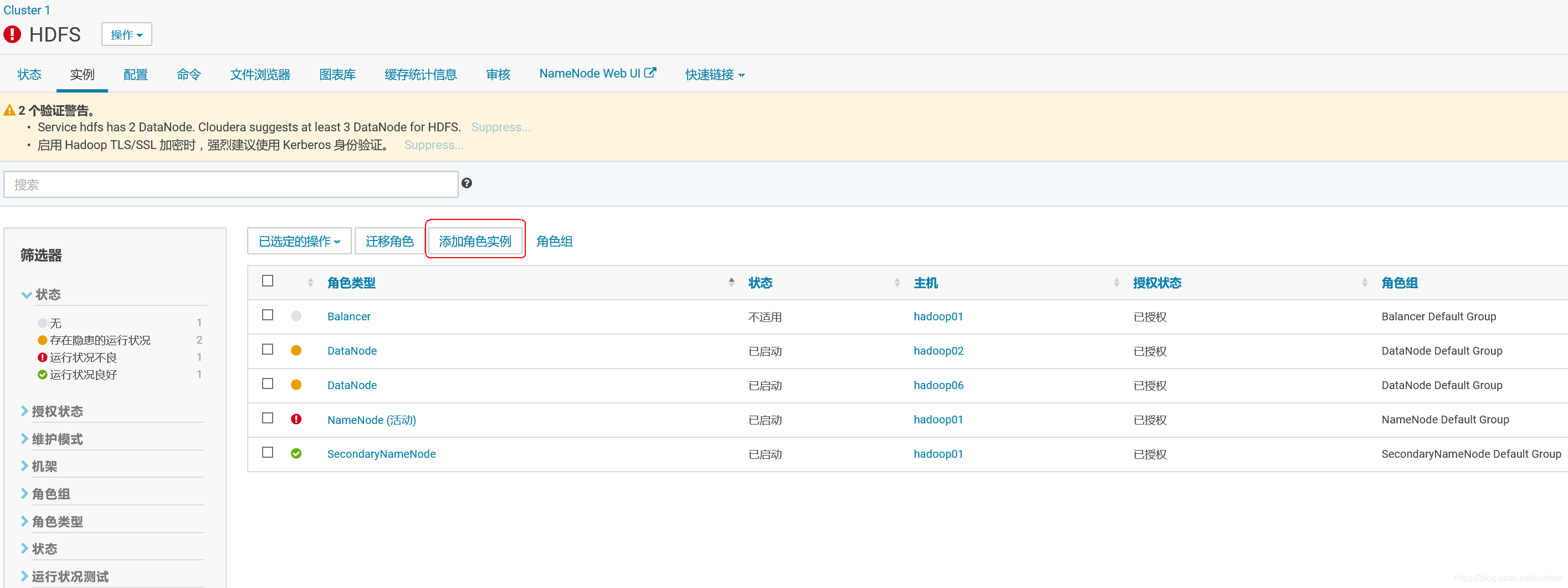The height and width of the screenshot is (588, 1568).
Task: Switch to the 配置 tab
Action: tap(136, 74)
